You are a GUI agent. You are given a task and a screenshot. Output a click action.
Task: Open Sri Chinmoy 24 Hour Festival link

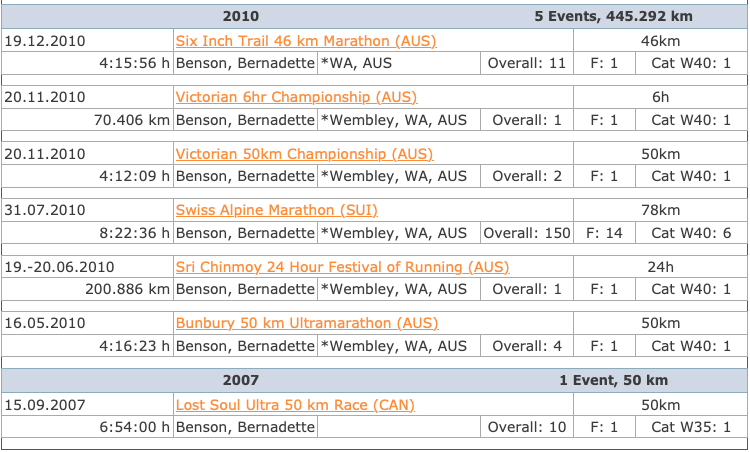click(342, 266)
